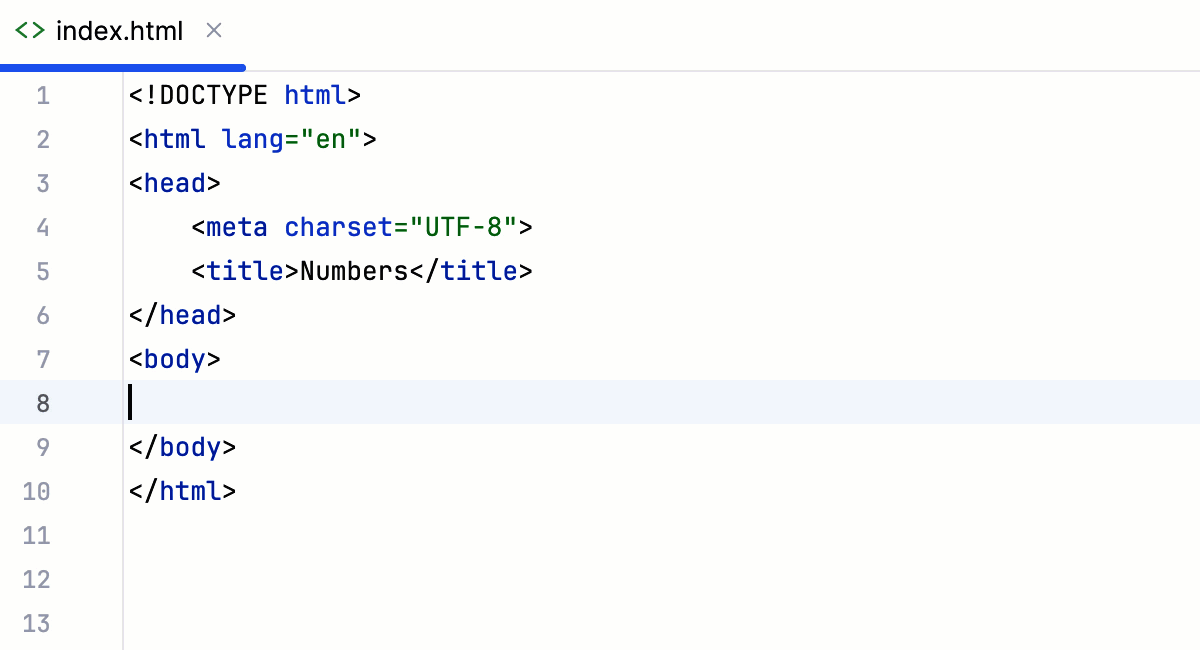Image resolution: width=1200 pixels, height=650 pixels.
Task: Click line number 1 in the gutter
Action: pyautogui.click(x=43, y=95)
